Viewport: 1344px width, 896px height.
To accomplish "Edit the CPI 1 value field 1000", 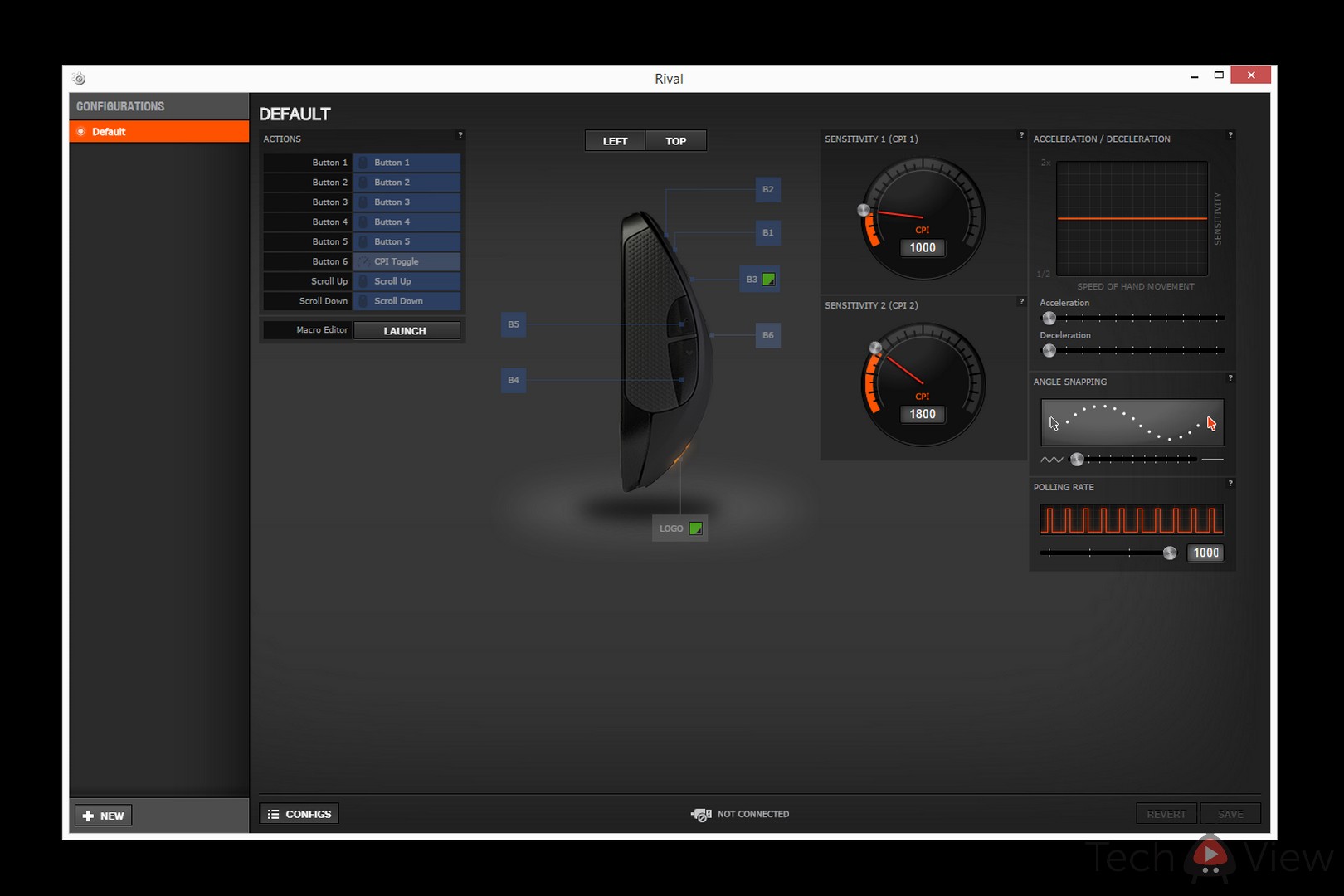I will pyautogui.click(x=923, y=248).
